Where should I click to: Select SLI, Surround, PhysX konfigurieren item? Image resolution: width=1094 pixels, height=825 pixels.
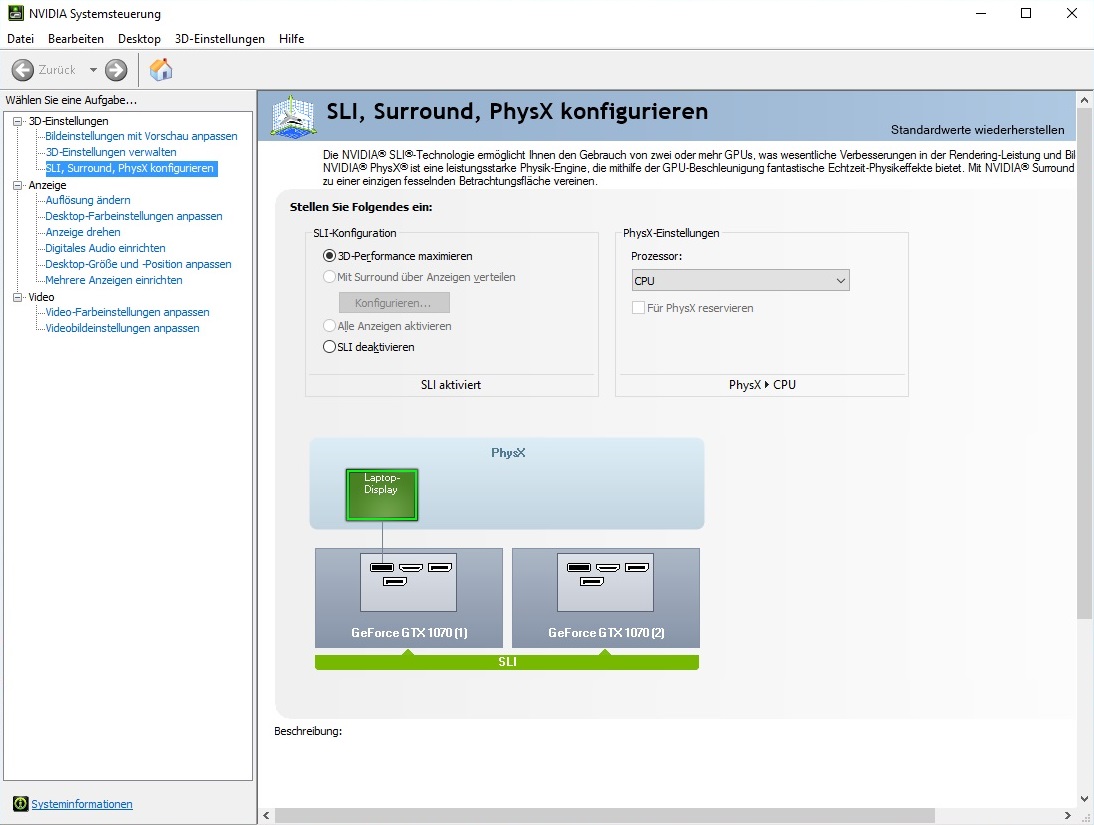[130, 168]
